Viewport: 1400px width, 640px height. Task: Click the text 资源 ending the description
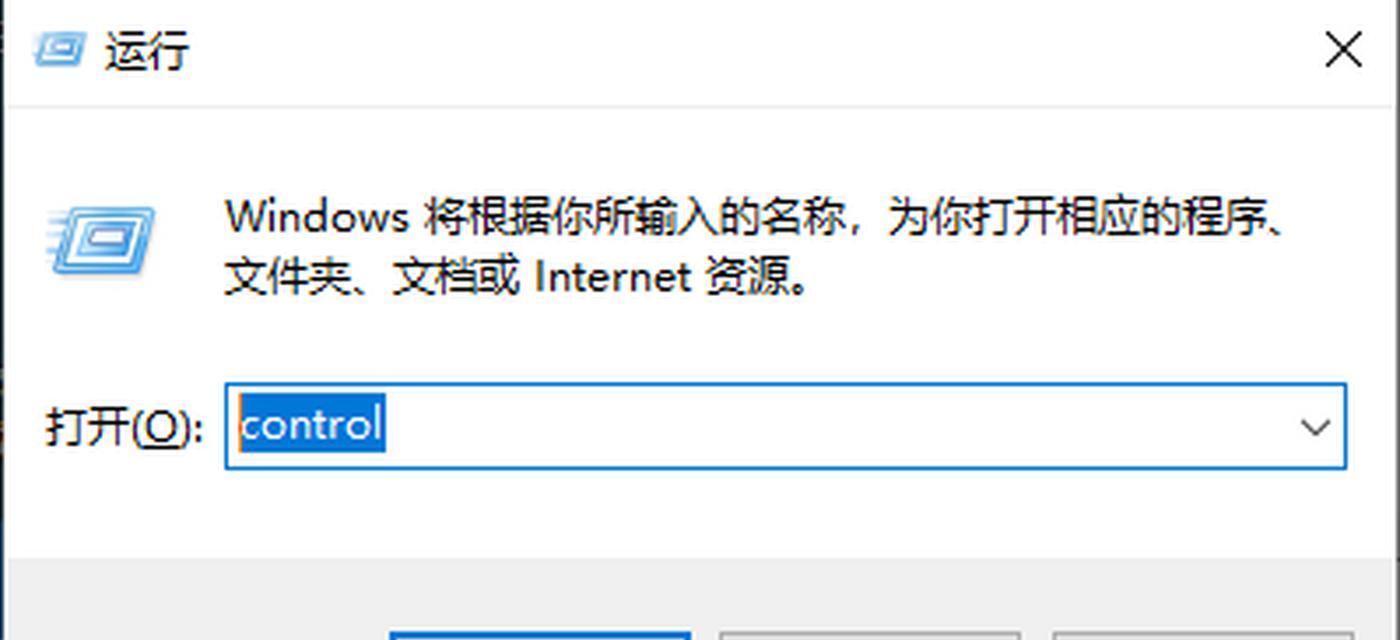point(757,277)
